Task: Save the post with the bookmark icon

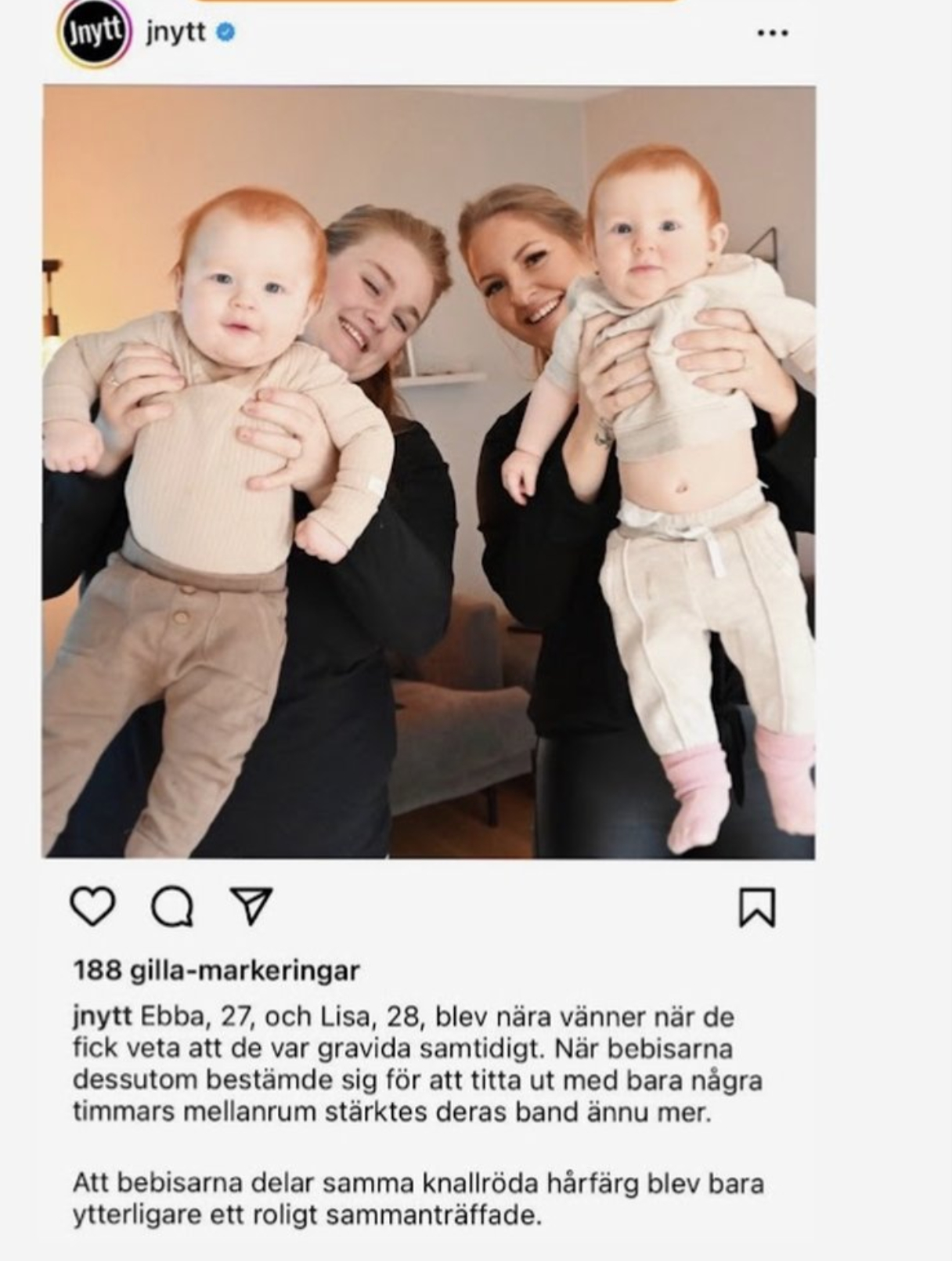Action: (x=757, y=907)
